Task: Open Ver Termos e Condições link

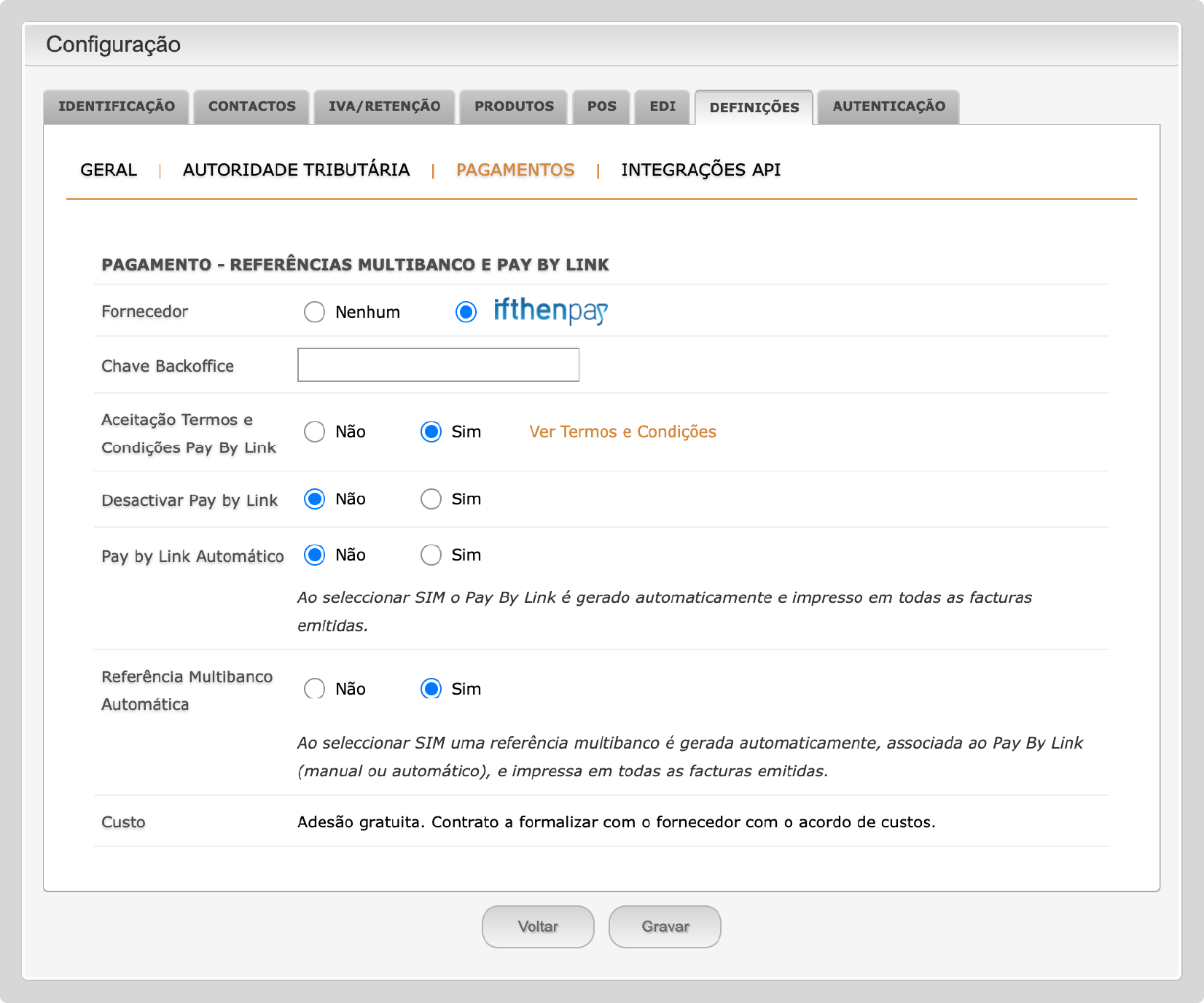Action: (x=622, y=432)
